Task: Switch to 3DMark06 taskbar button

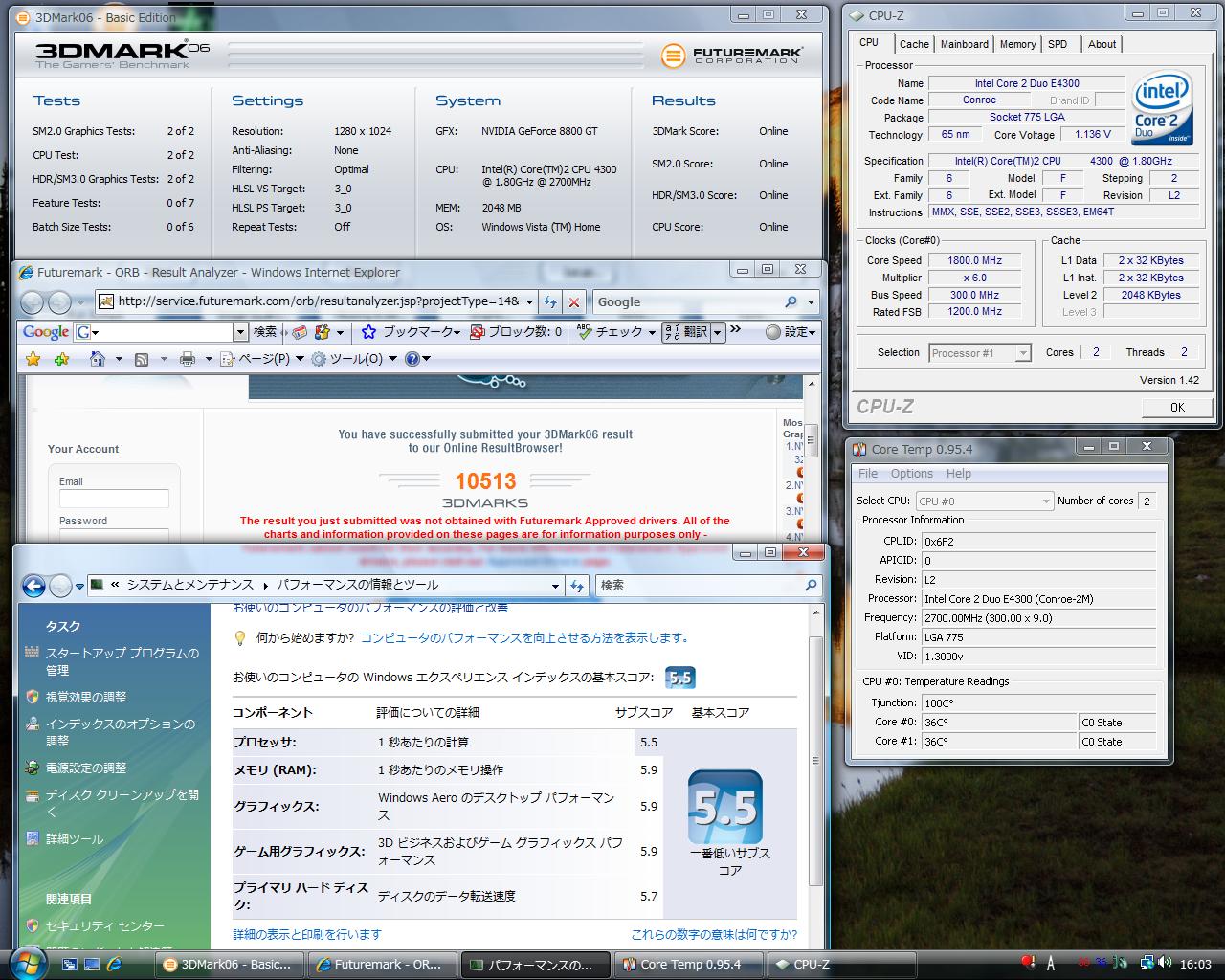Action: pos(230,965)
